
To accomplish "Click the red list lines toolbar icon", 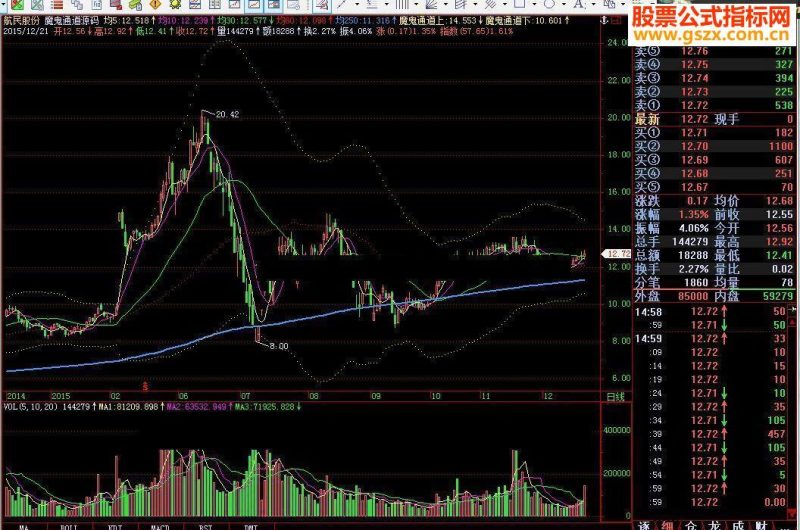I will click(57, 5).
